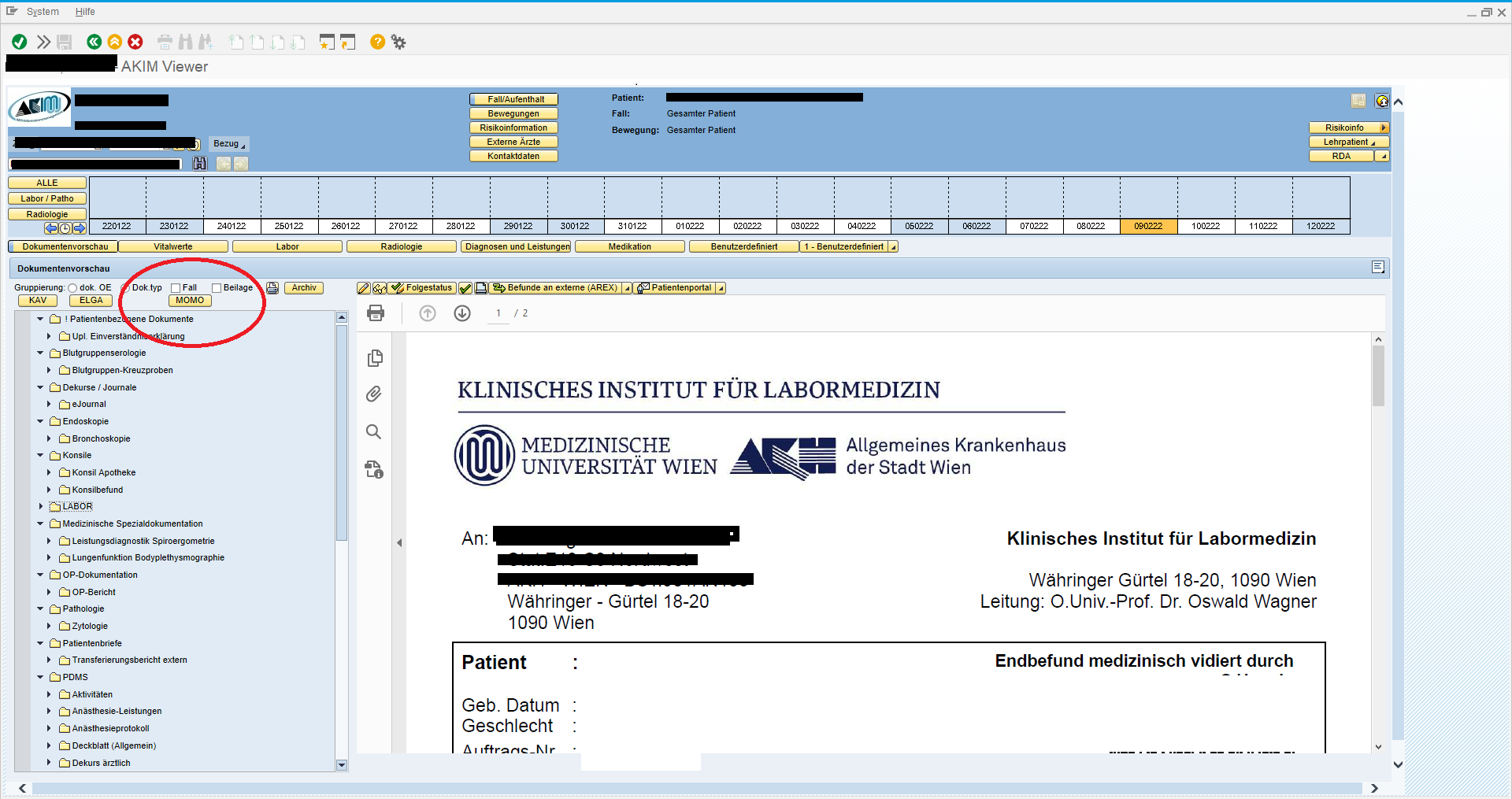Click the Find Next binoculars-plus icon
Image resolution: width=1512 pixels, height=799 pixels.
pyautogui.click(x=206, y=42)
